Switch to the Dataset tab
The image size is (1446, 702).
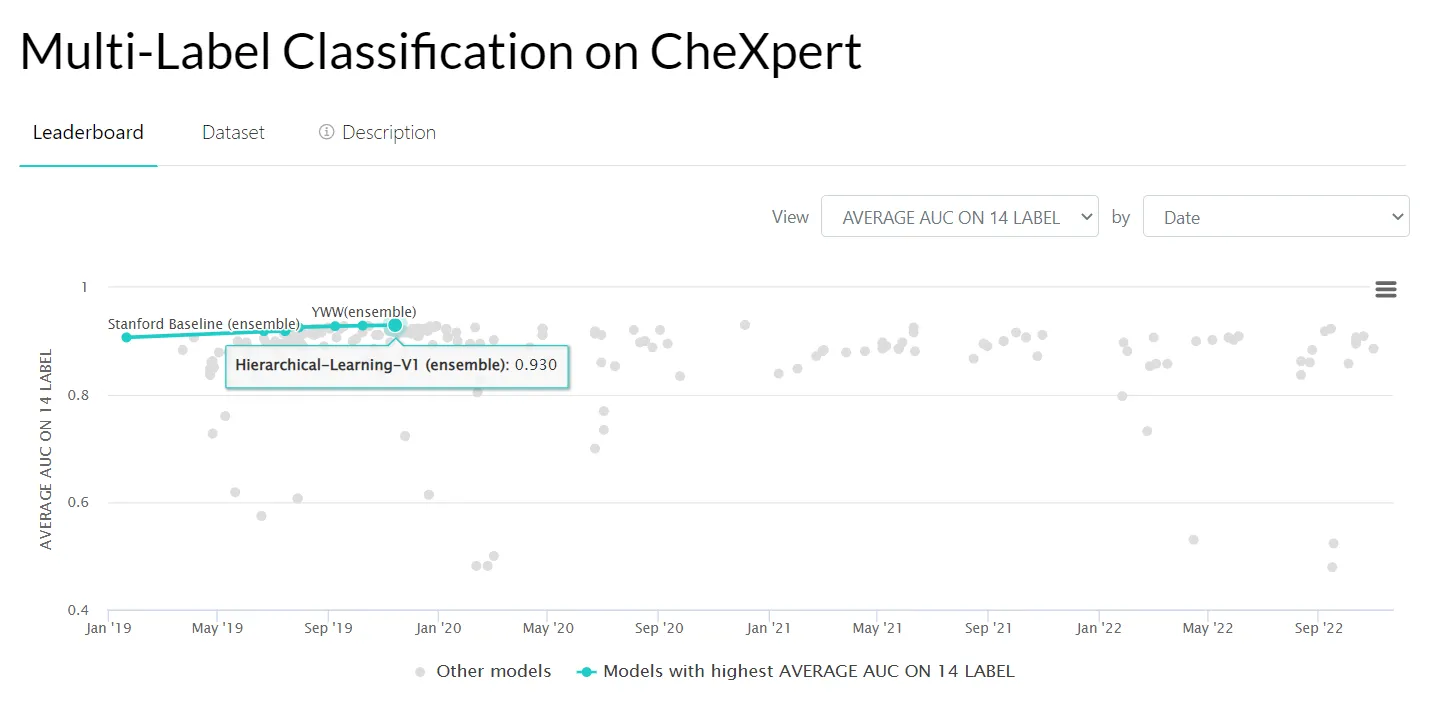(233, 132)
